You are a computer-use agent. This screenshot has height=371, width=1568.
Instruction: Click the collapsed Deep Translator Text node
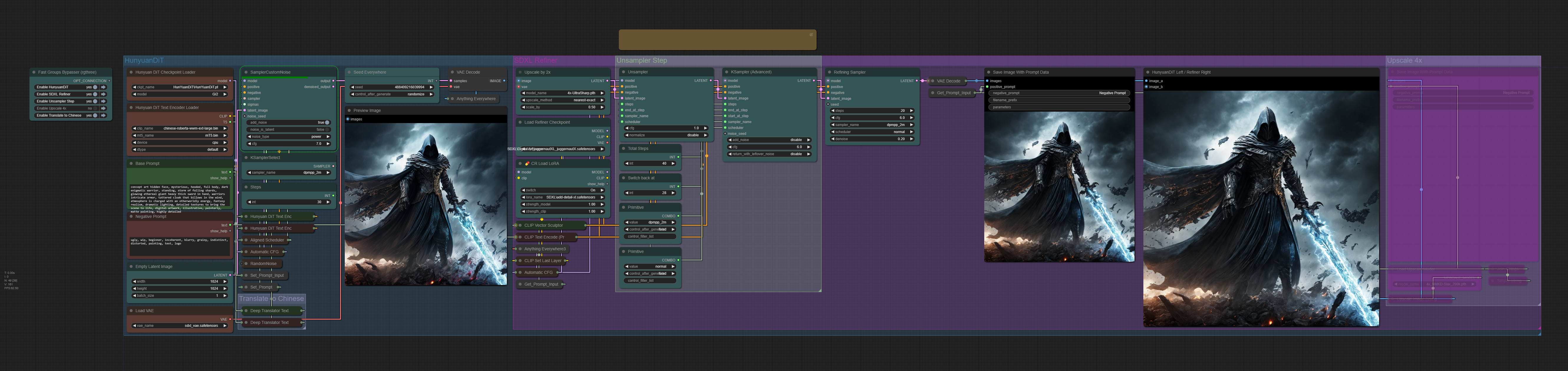(270, 311)
